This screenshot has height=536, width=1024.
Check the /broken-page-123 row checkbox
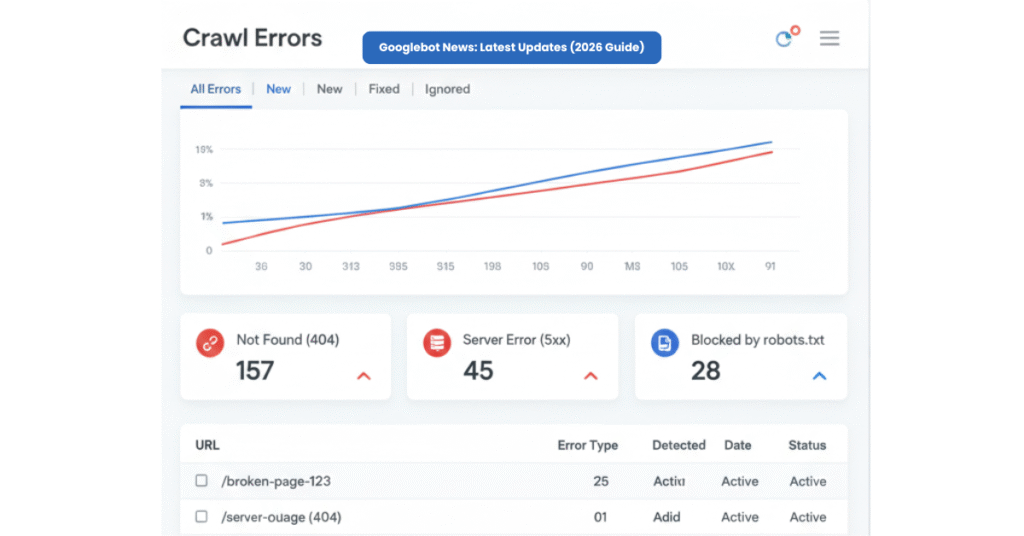coord(201,481)
